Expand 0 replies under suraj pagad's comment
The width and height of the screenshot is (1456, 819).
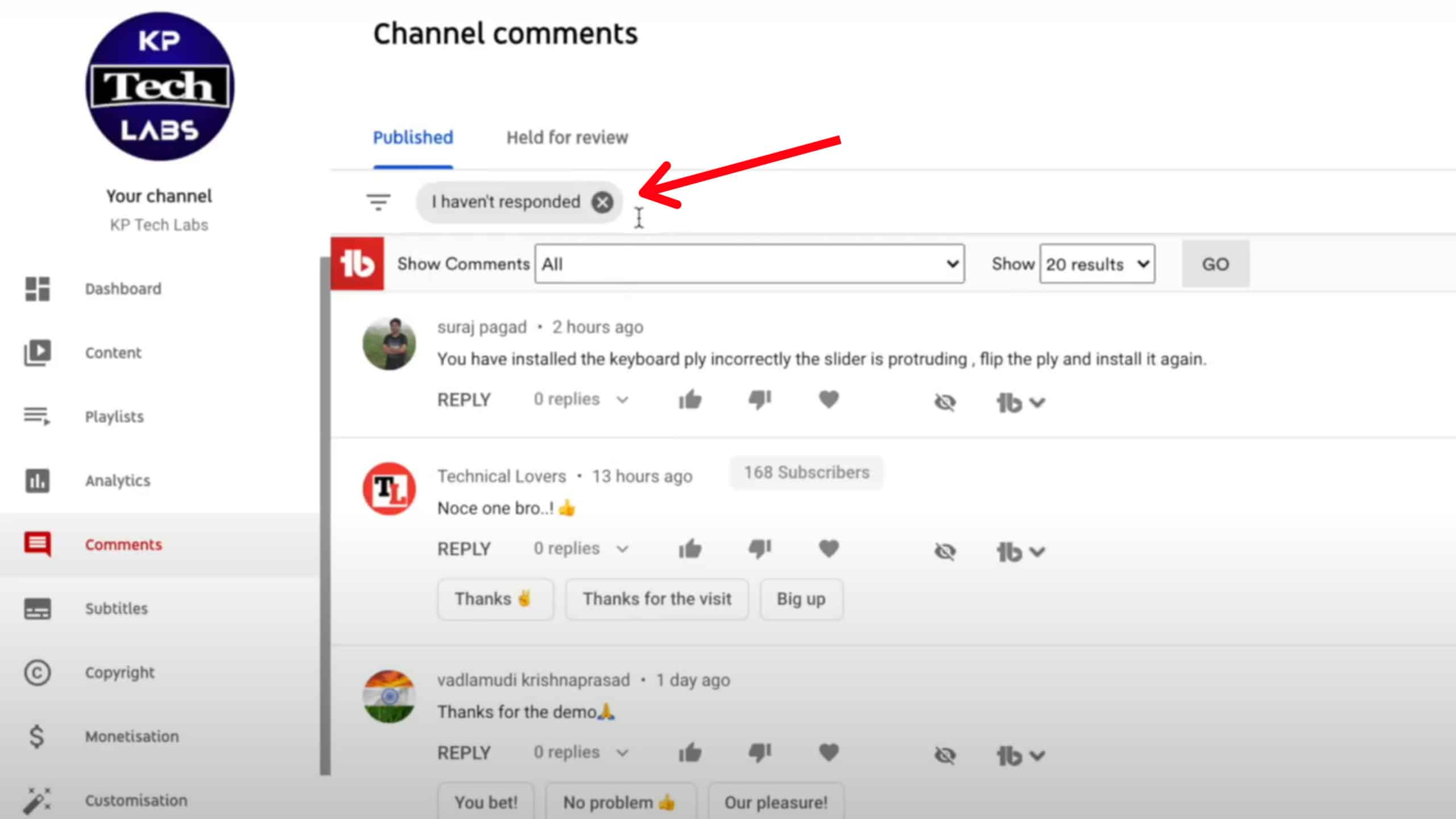[580, 400]
